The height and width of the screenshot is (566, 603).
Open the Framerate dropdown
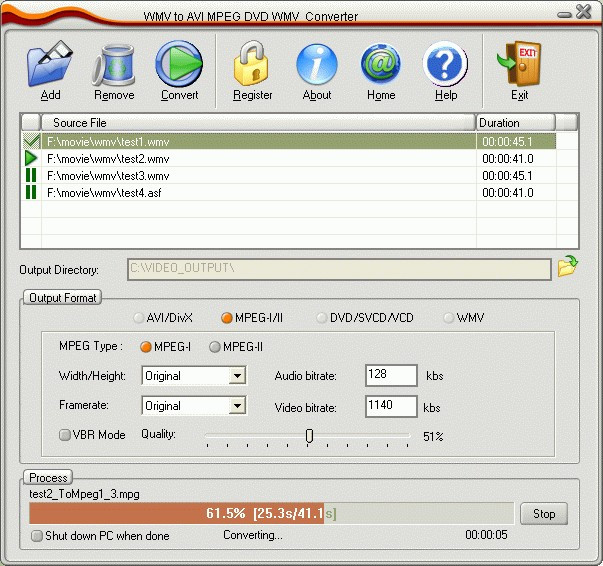pos(237,406)
